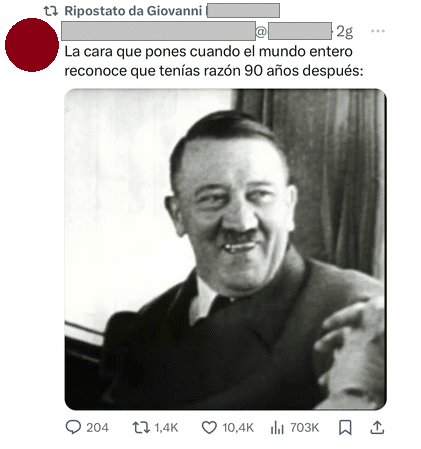
Task: Bookmark this post with the bookmark icon
Action: coord(345,427)
